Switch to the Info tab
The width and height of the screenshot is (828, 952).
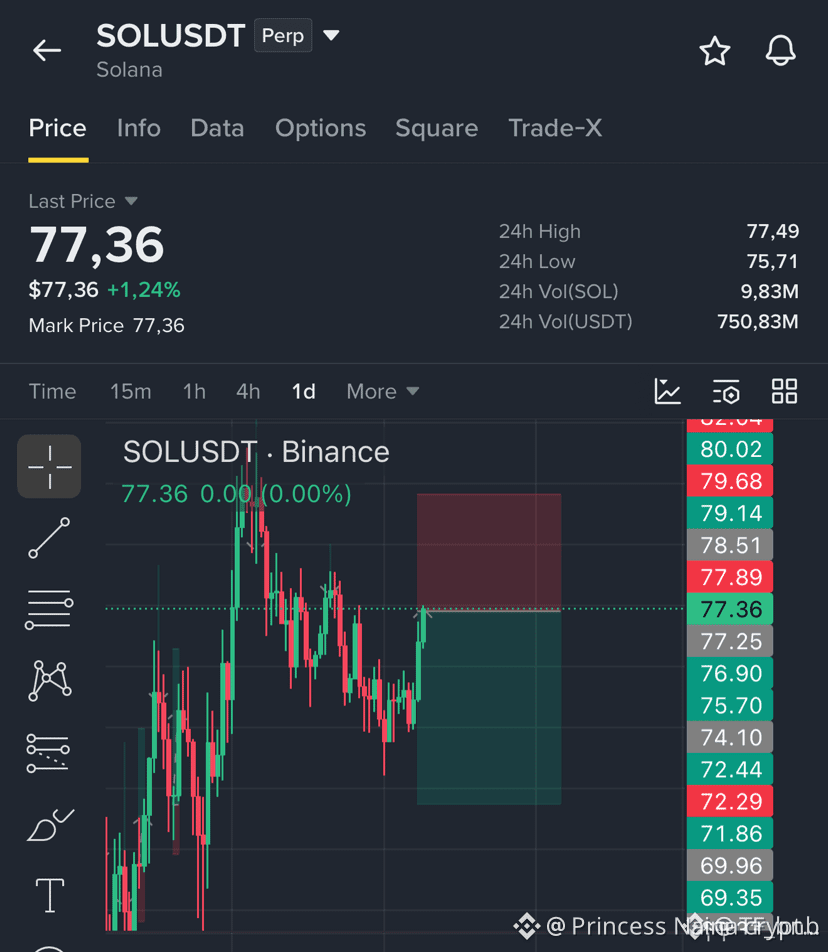(x=138, y=128)
